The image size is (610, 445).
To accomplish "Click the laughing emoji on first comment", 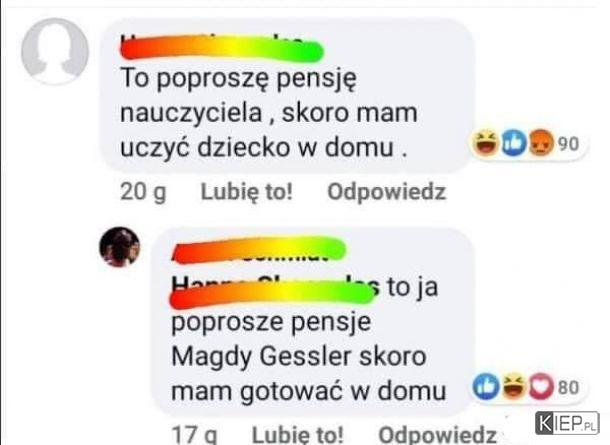I will (x=486, y=143).
